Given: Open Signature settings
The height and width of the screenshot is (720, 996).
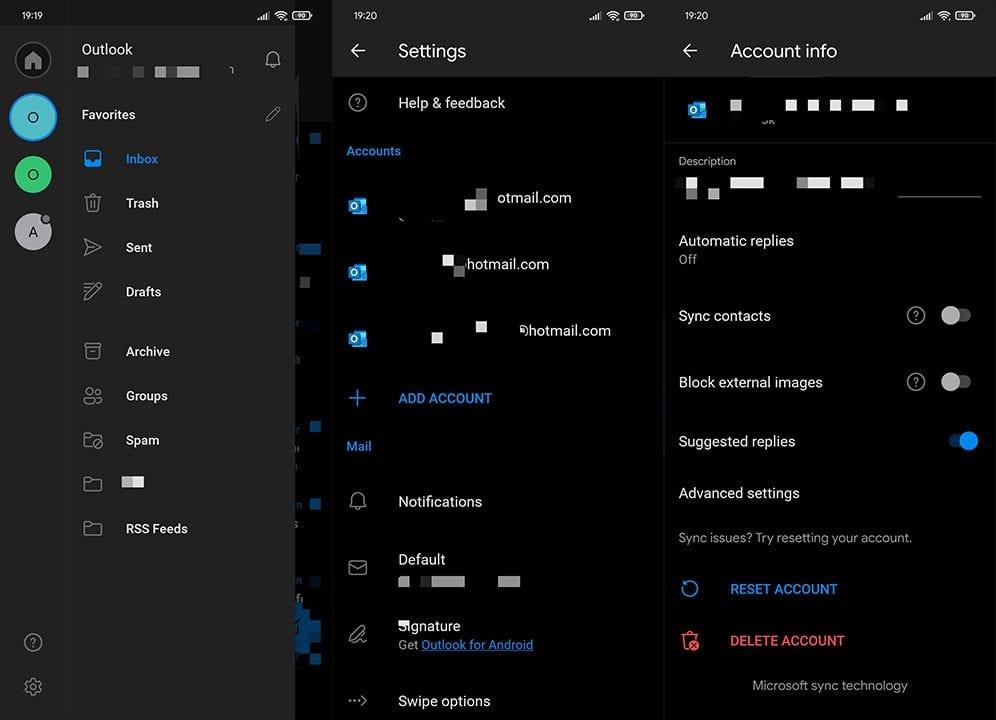Looking at the screenshot, I should click(498, 635).
